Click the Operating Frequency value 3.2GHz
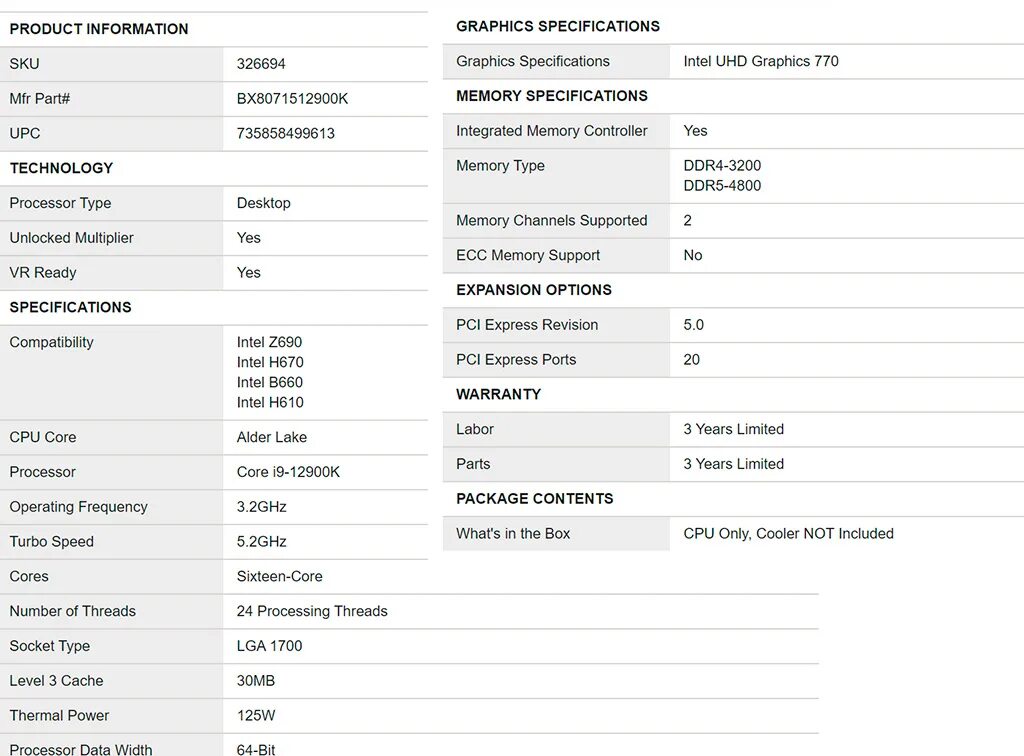Viewport: 1024px width, 756px height. click(x=261, y=507)
